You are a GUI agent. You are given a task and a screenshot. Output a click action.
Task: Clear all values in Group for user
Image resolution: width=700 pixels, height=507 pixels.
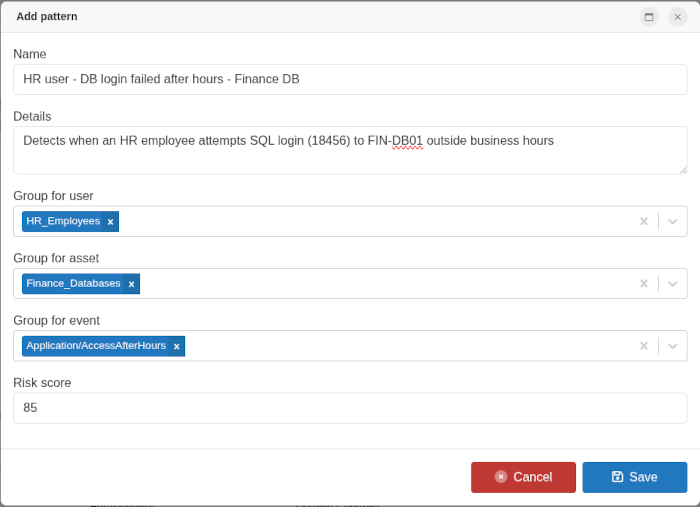pyautogui.click(x=644, y=221)
